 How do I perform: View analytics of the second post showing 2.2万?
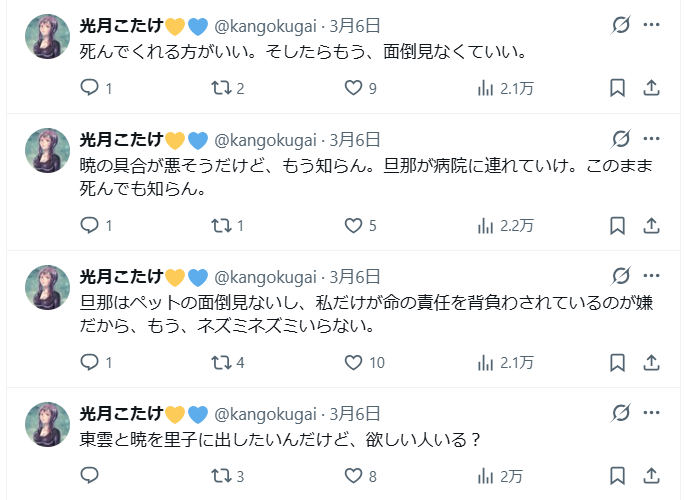[505, 225]
